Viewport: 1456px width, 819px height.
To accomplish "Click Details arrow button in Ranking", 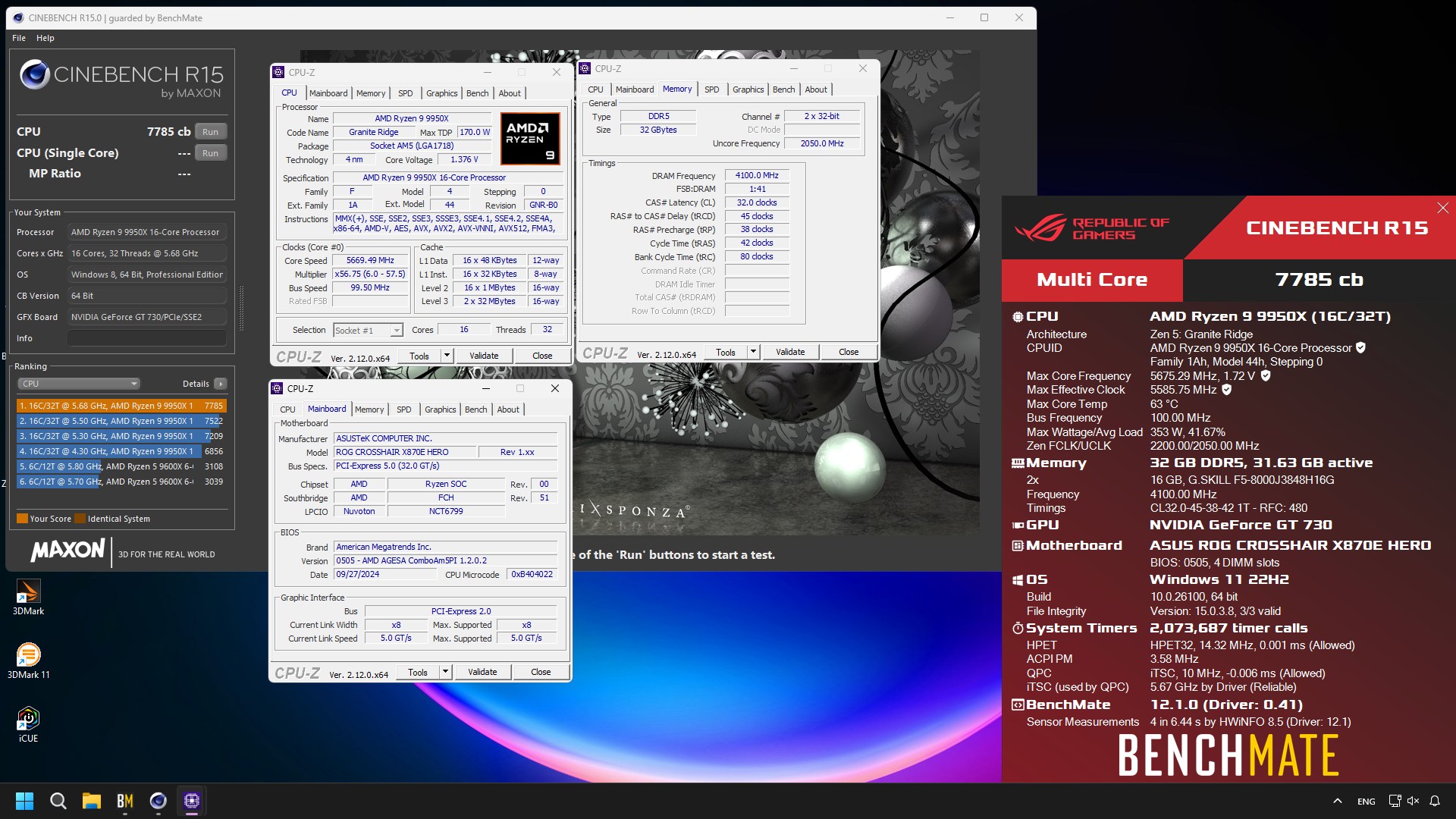I will [x=220, y=384].
